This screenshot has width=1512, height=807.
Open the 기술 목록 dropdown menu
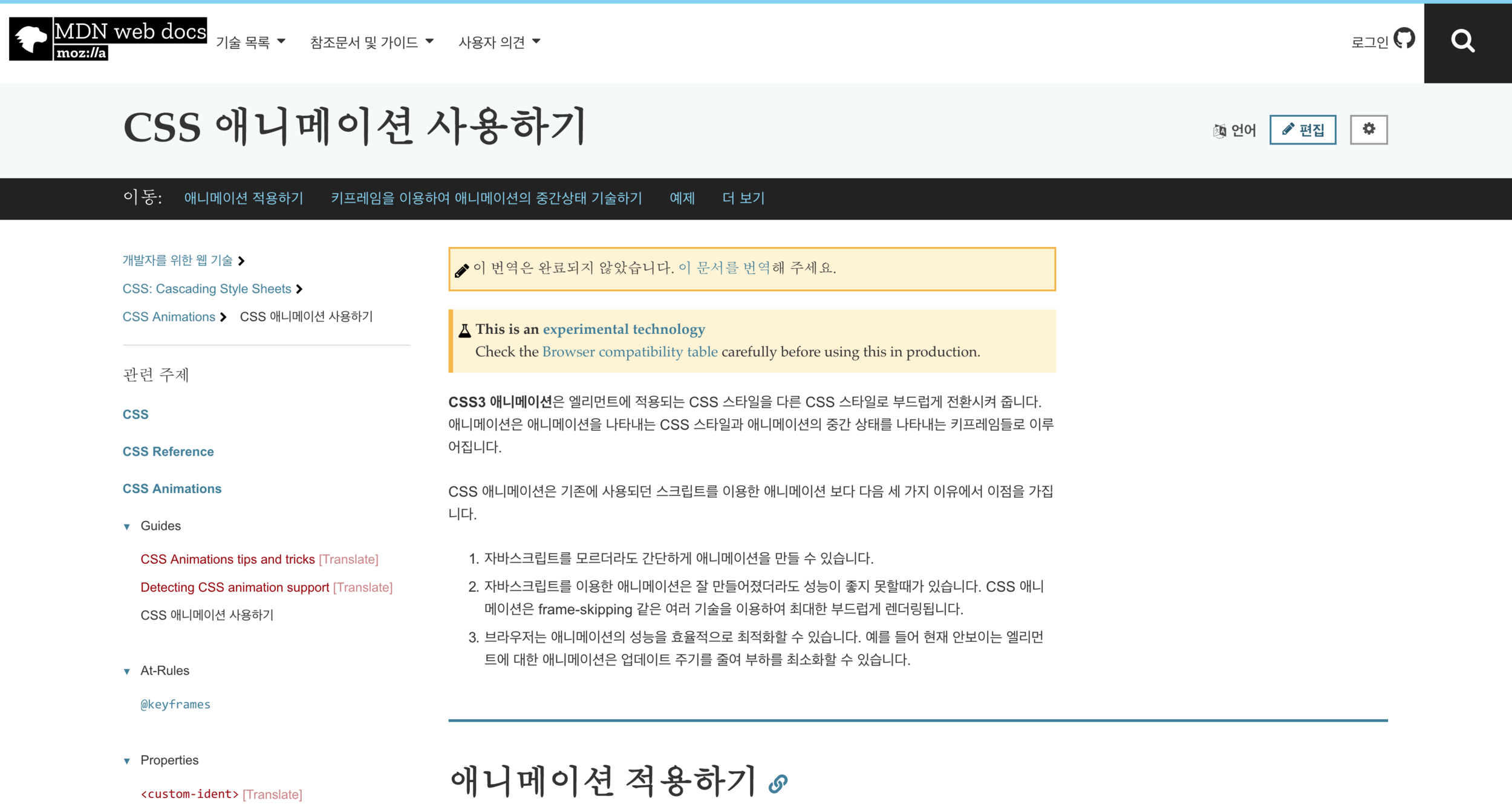250,42
